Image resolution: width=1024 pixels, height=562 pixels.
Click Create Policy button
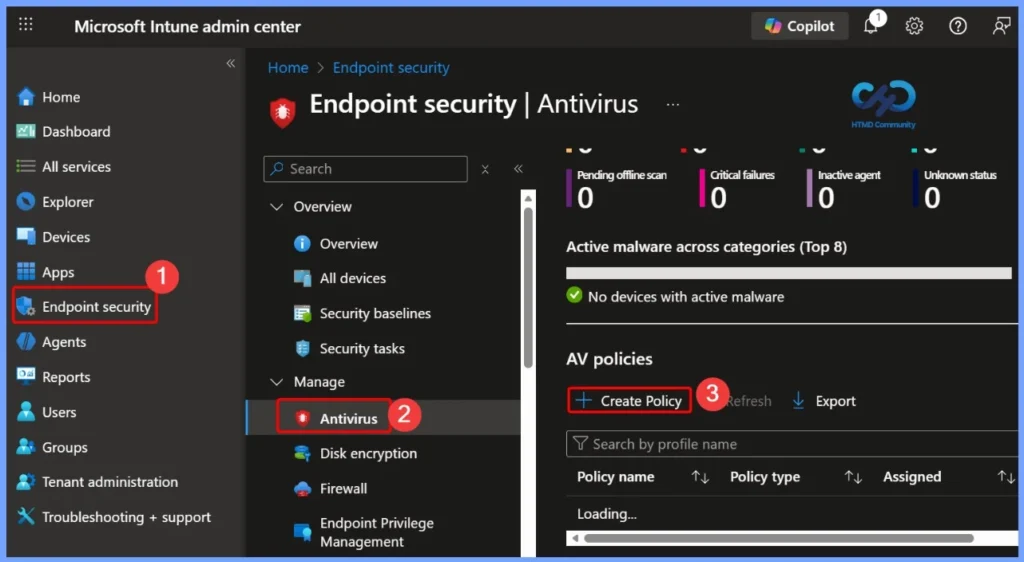coord(630,401)
